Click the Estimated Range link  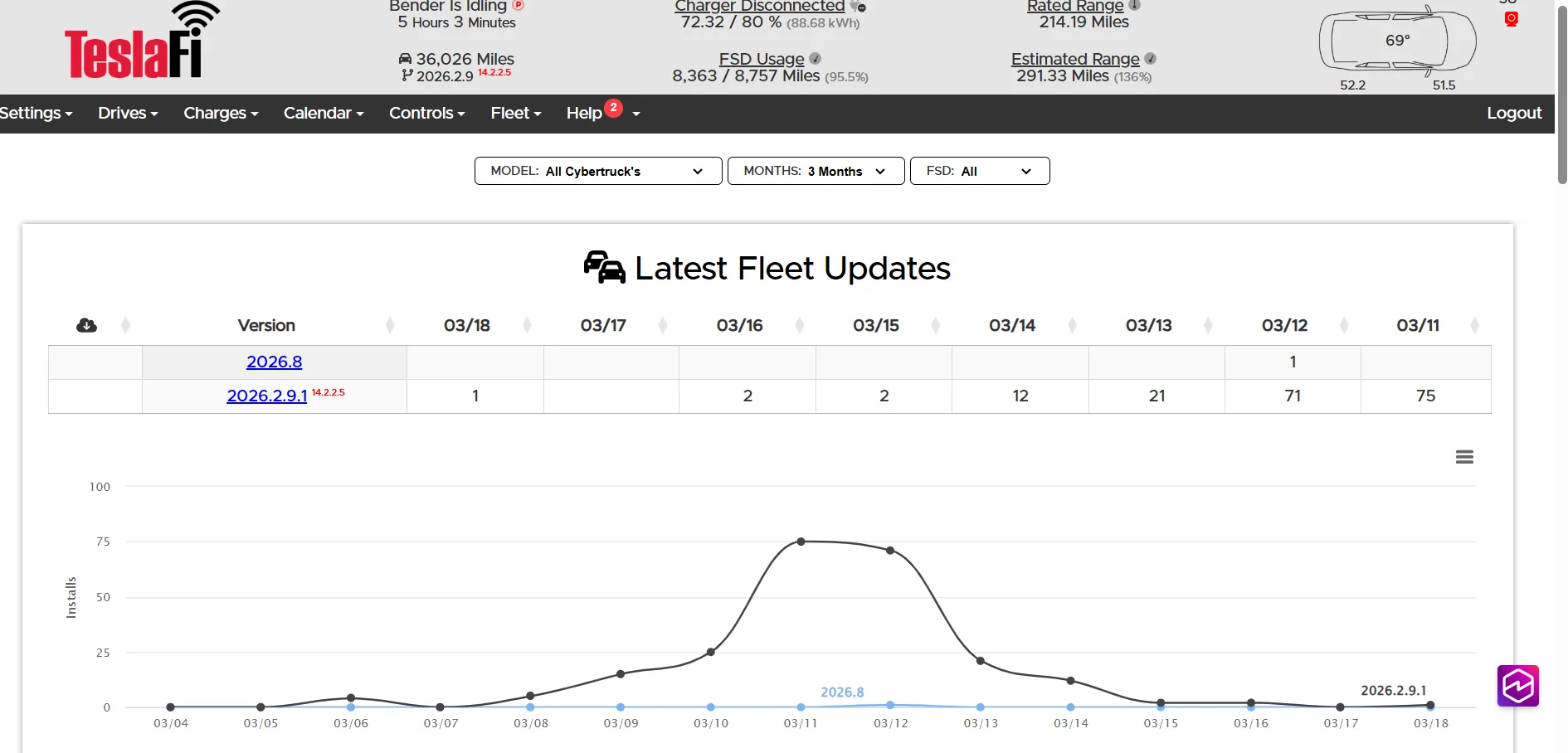coord(1075,59)
